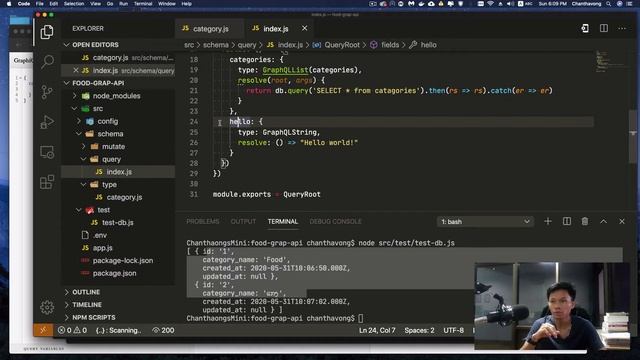The width and height of the screenshot is (640, 360).
Task: Kill the terminal with trash icon
Action: point(585,221)
